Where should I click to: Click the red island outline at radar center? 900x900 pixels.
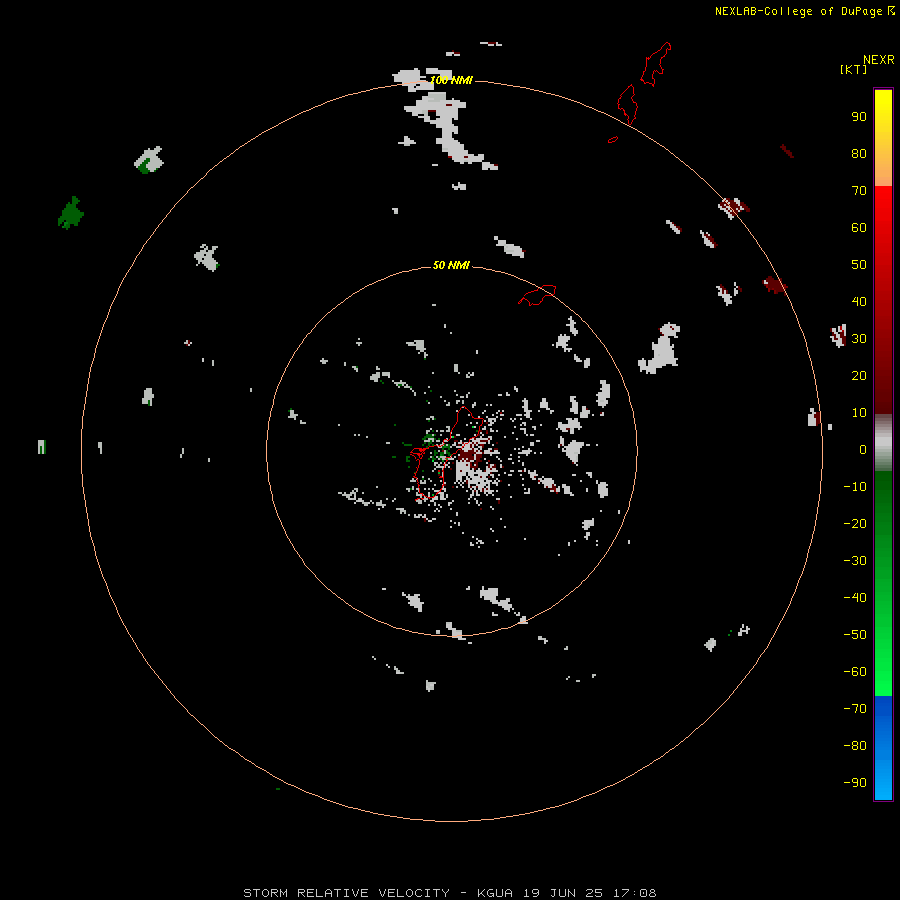[x=448, y=453]
